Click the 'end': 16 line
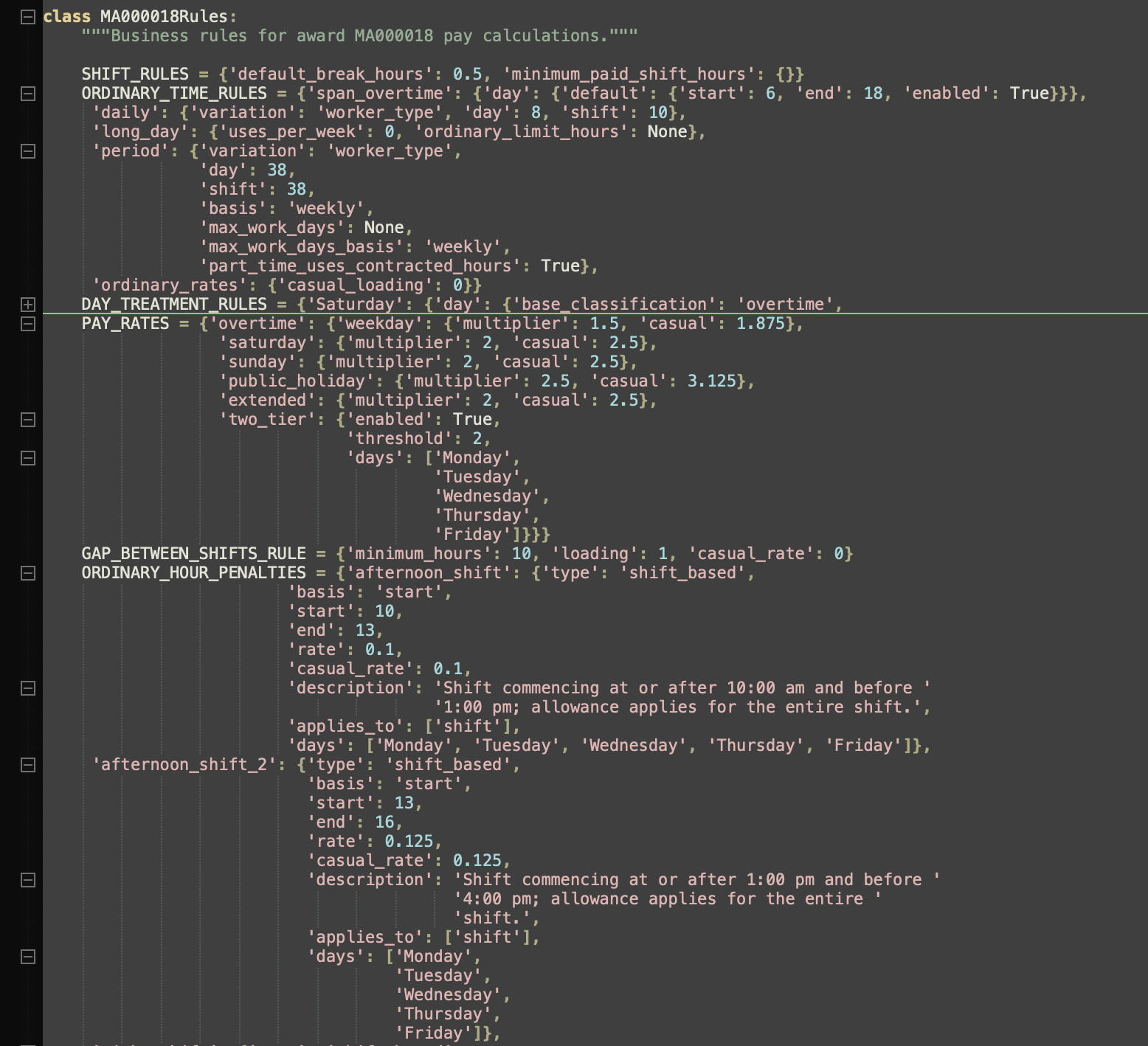 click(355, 822)
